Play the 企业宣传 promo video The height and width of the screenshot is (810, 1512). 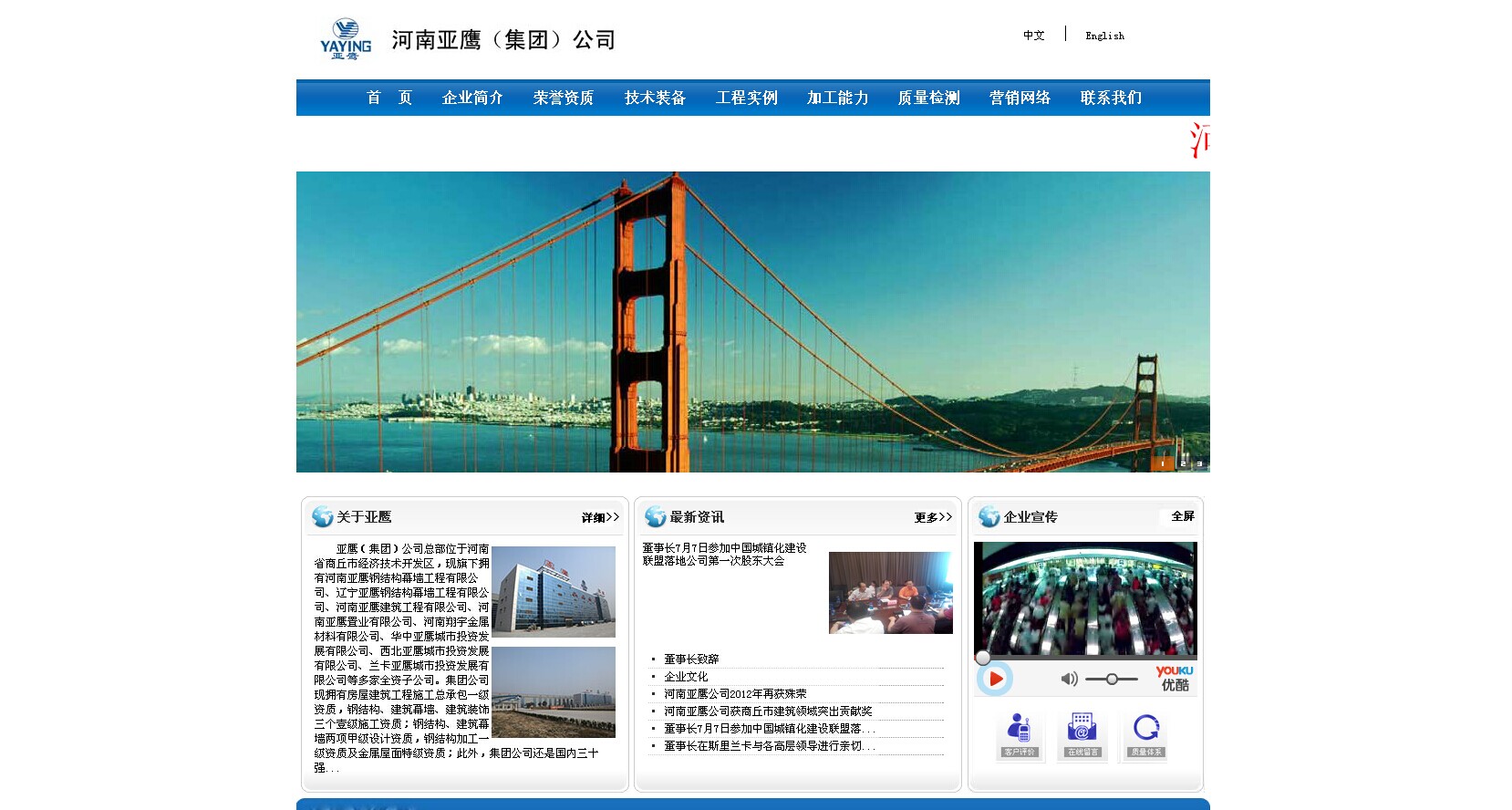[x=995, y=679]
